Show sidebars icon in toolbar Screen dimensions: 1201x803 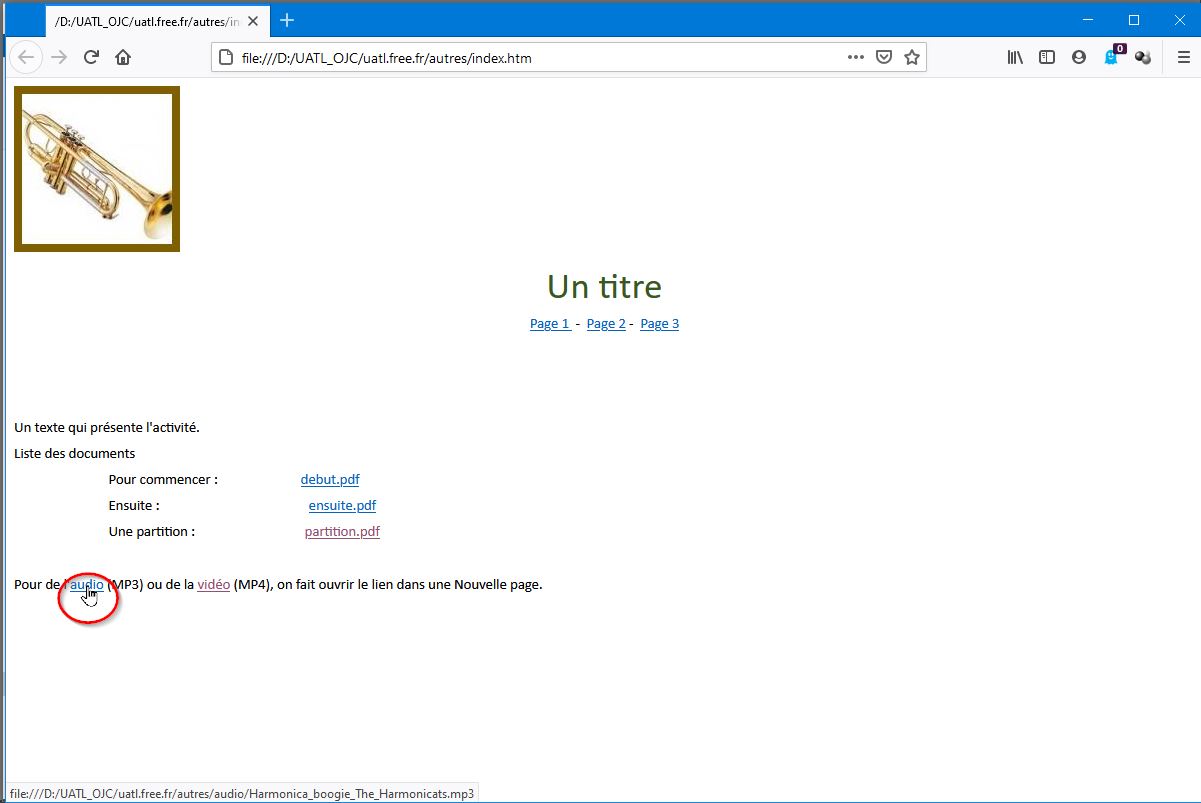1047,57
